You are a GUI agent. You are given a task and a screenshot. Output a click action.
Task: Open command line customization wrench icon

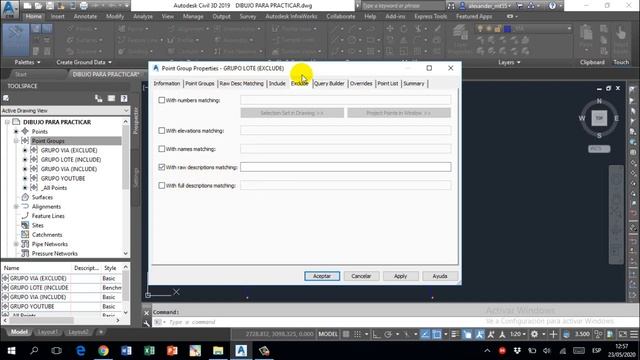click(147, 323)
